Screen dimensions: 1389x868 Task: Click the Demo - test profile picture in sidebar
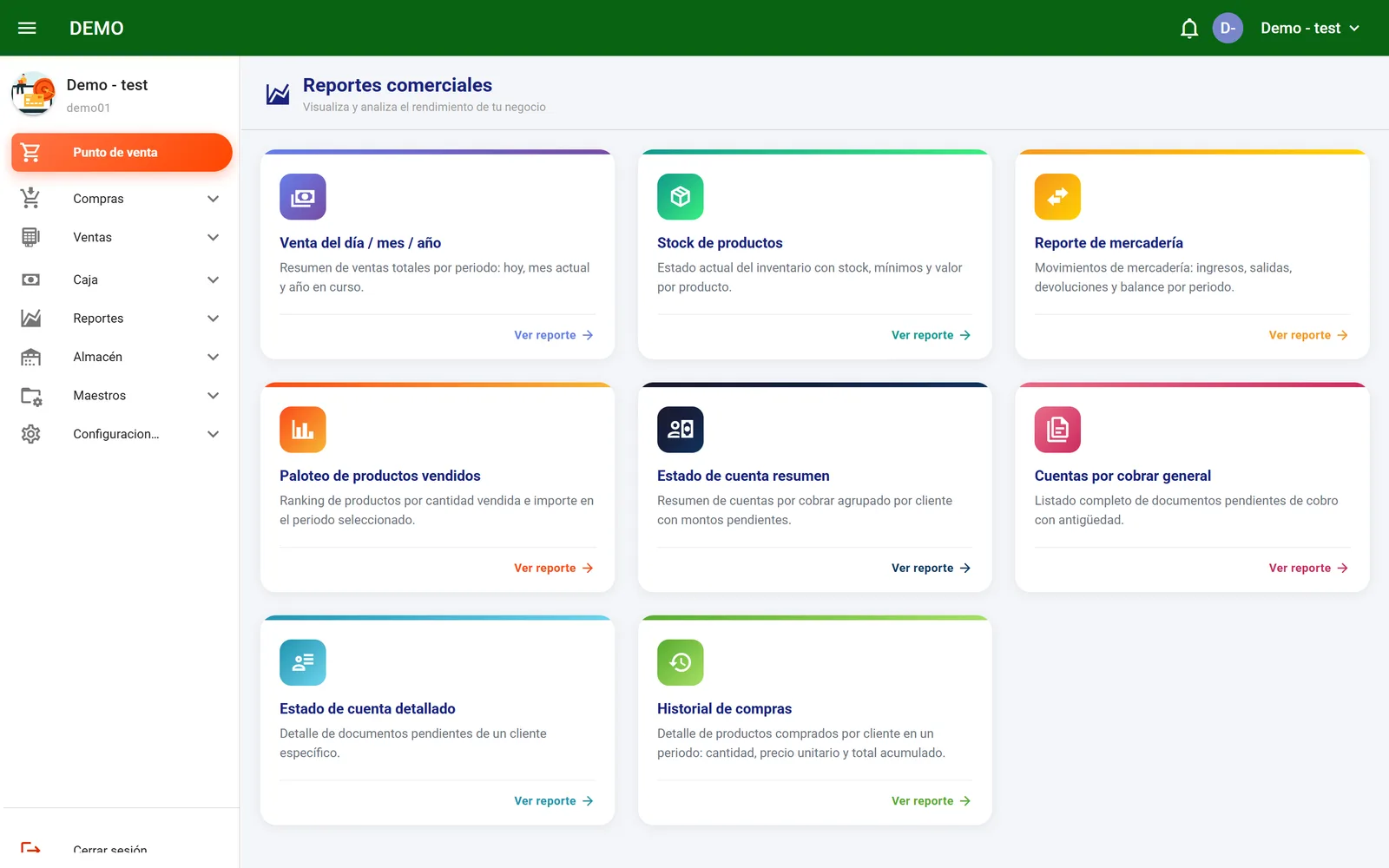pyautogui.click(x=33, y=94)
